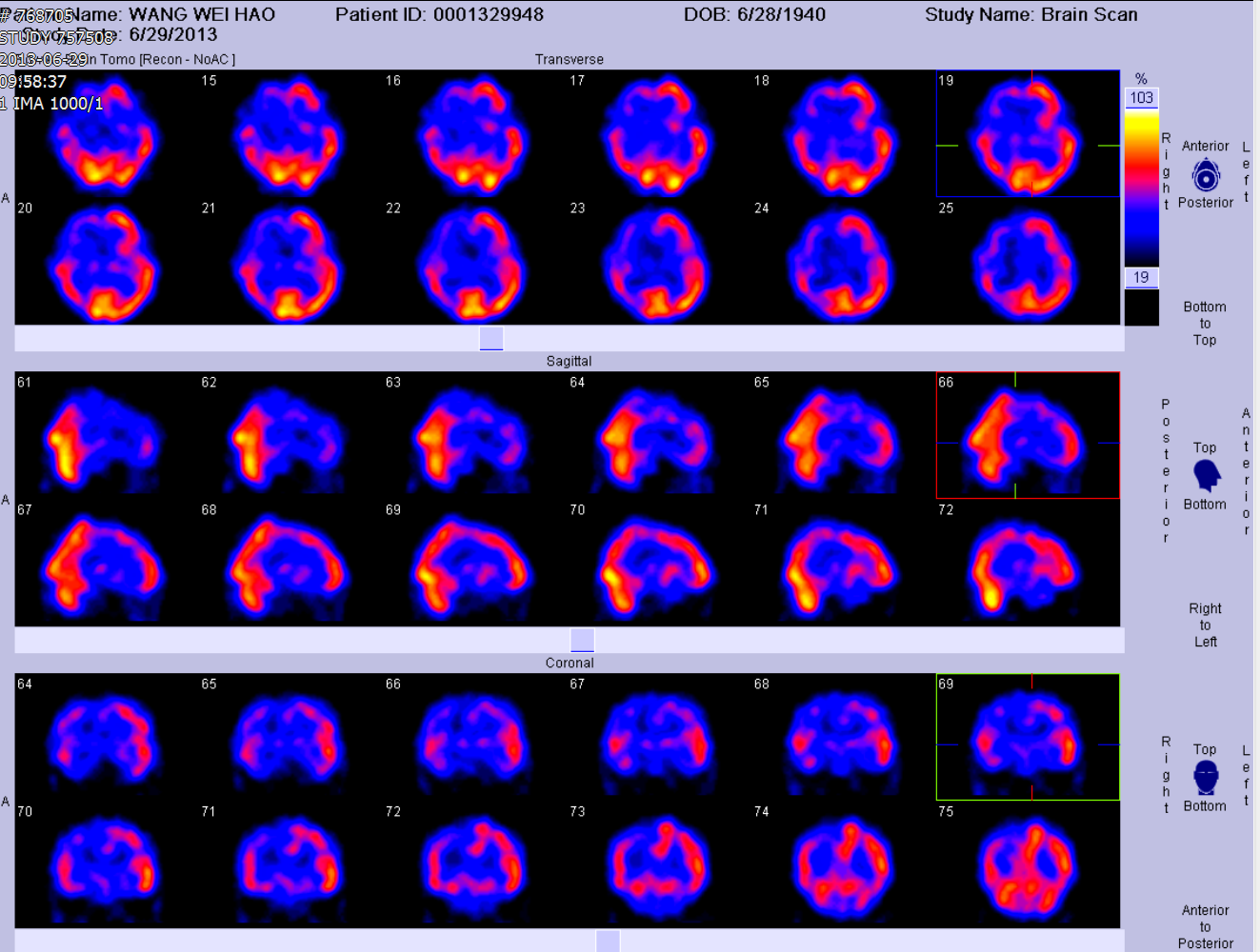
Task: Click the black box below the color scale
Action: [x=1141, y=307]
